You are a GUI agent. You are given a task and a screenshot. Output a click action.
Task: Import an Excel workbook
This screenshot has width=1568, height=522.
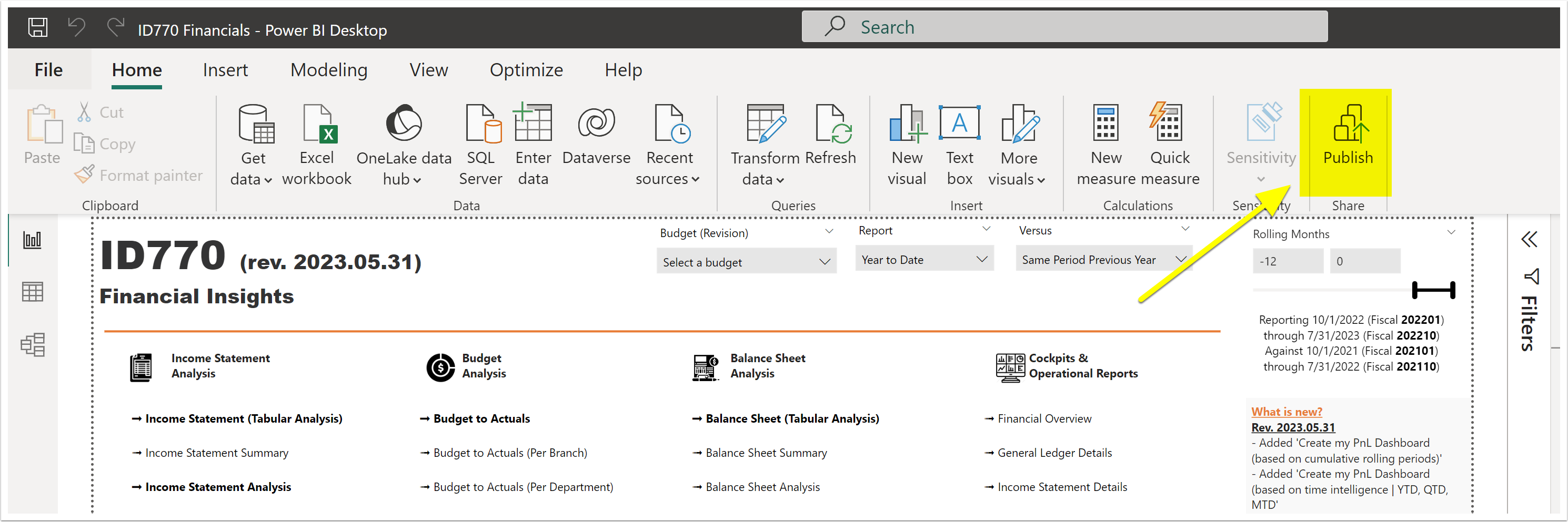tap(317, 145)
